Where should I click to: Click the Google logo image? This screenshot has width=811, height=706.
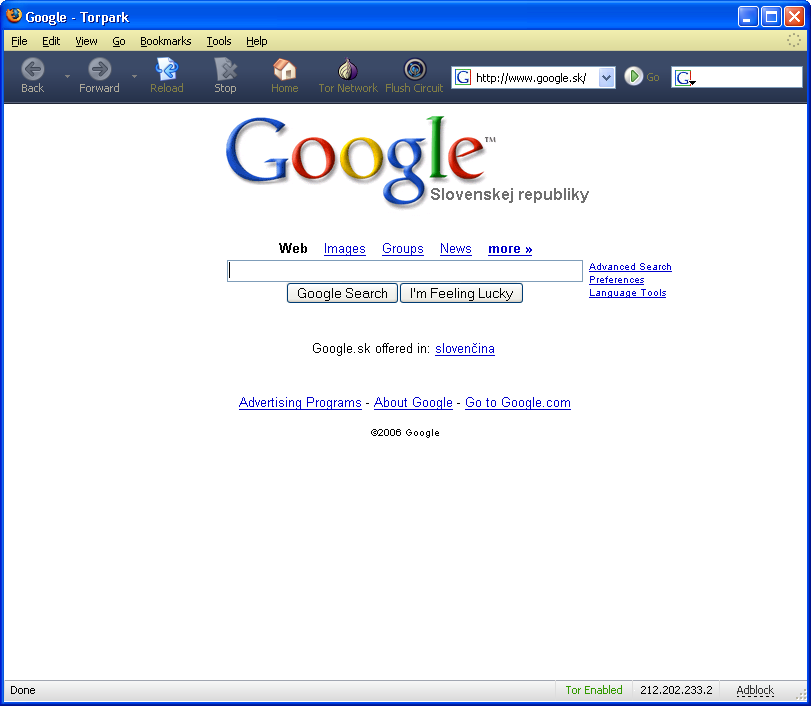tap(408, 161)
